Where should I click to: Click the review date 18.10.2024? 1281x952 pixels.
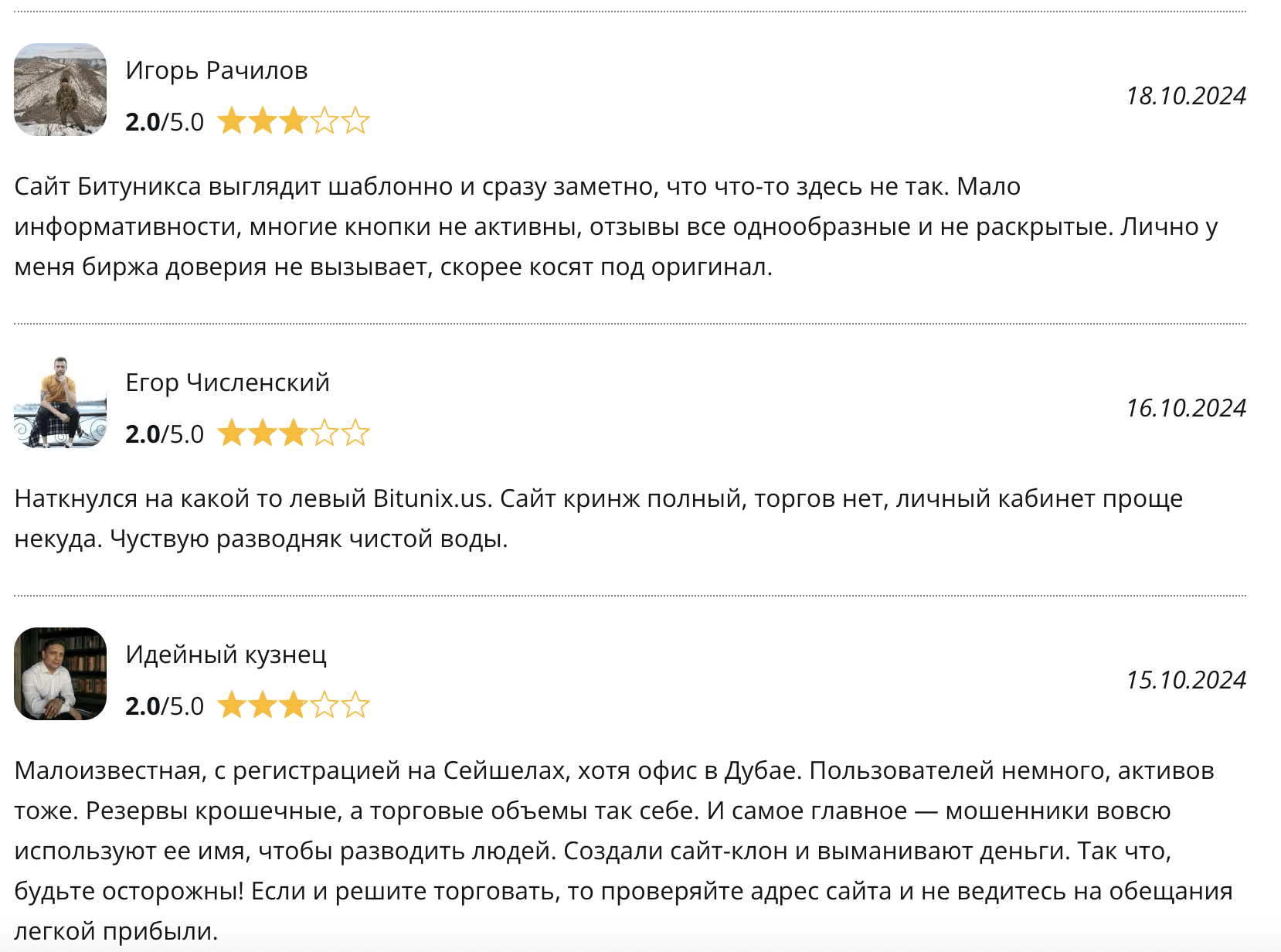(1186, 96)
